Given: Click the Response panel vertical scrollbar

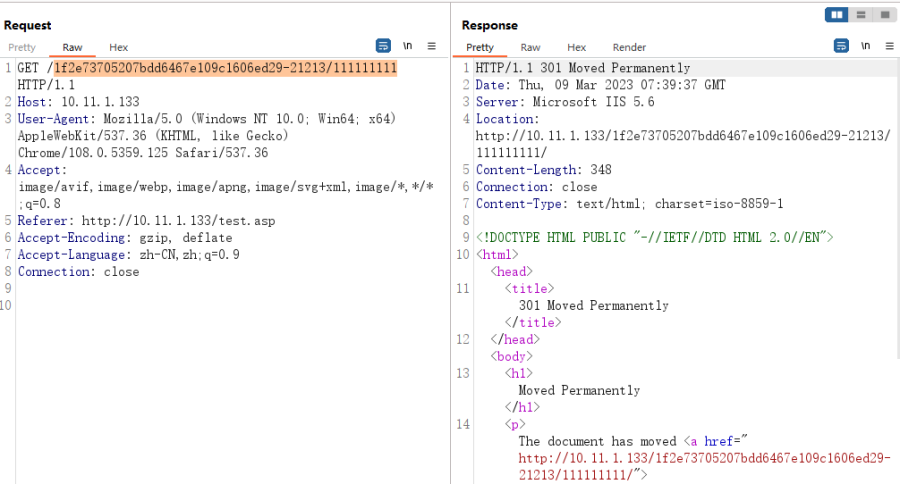Looking at the screenshot, I should pyautogui.click(x=897, y=208).
